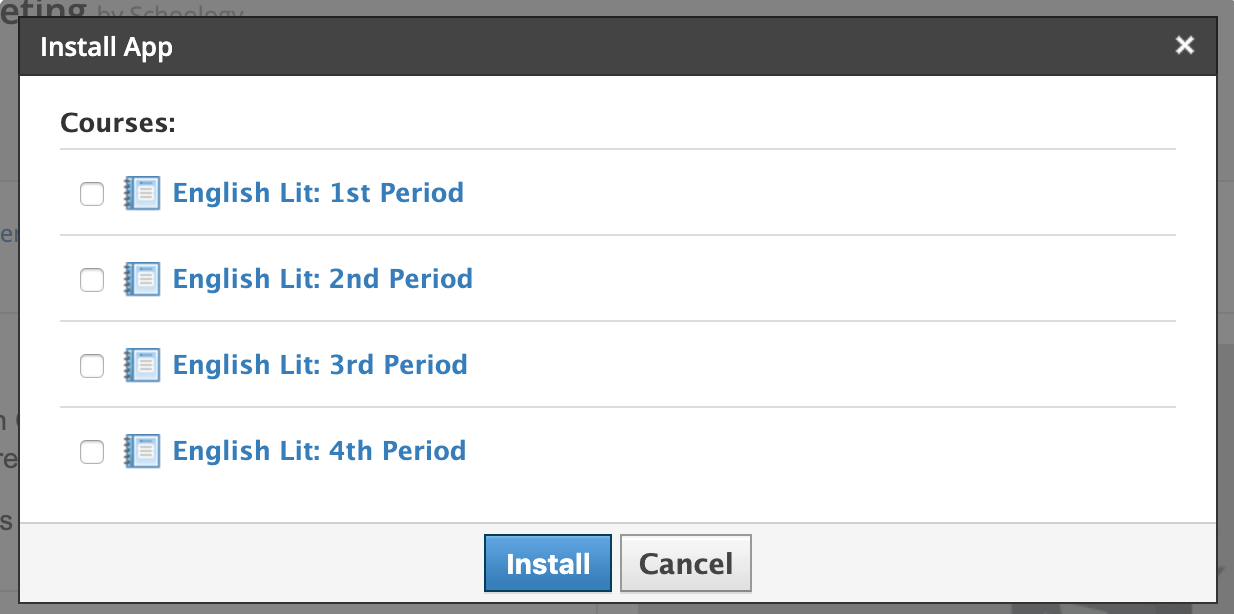Check the English Lit: 3rd Period checkbox
The image size is (1234, 614).
pyautogui.click(x=91, y=366)
